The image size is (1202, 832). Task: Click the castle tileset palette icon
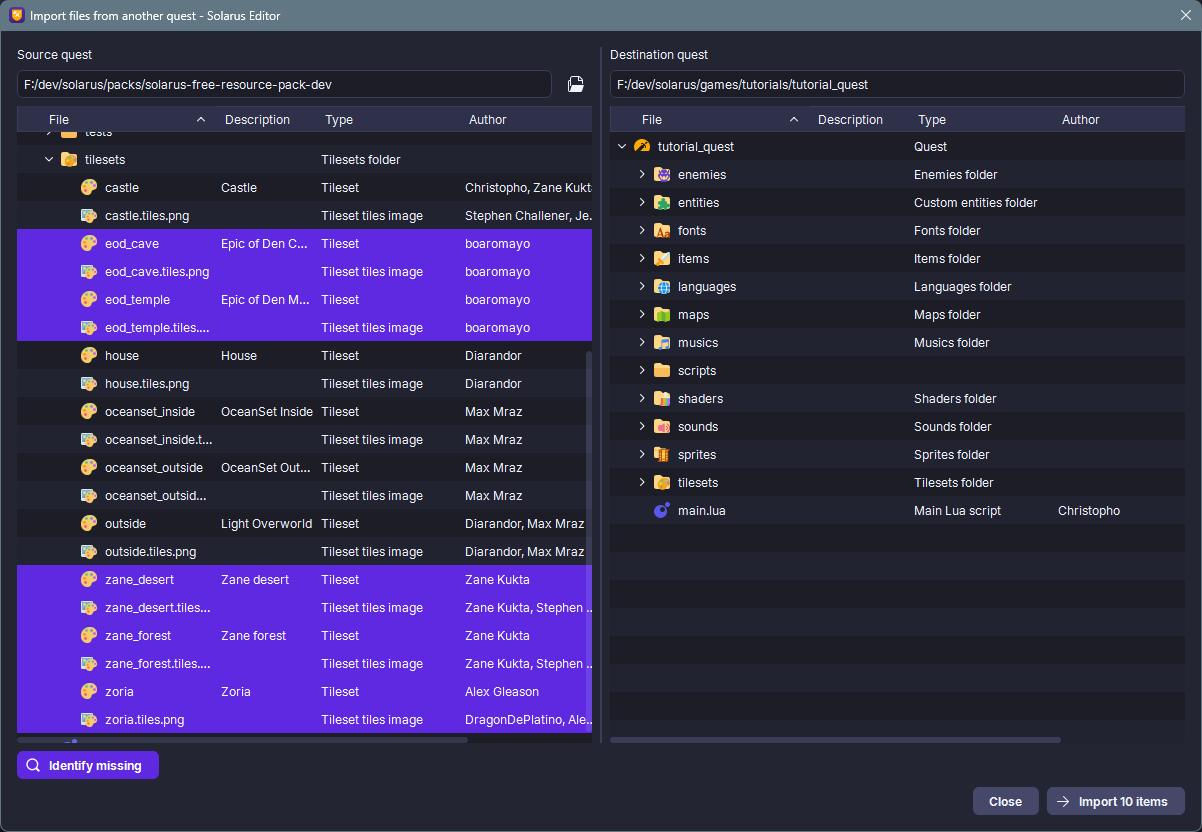(x=89, y=187)
